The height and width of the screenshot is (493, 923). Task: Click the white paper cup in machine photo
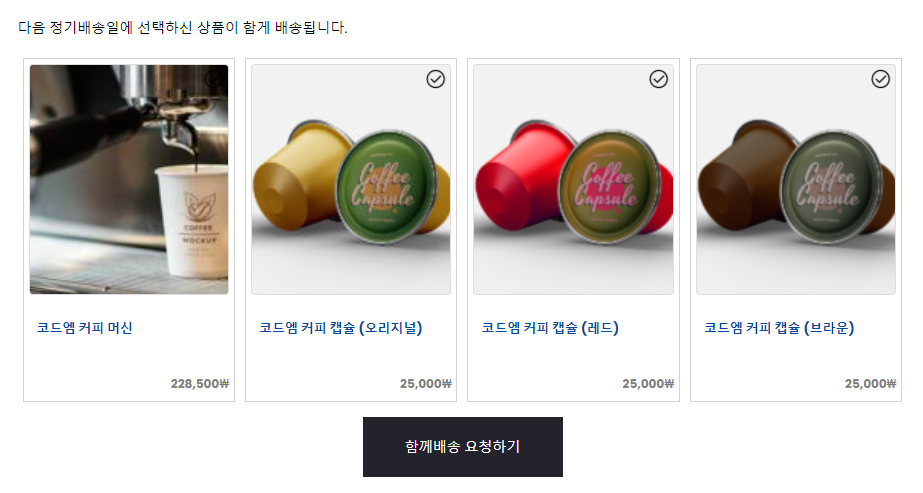[192, 221]
